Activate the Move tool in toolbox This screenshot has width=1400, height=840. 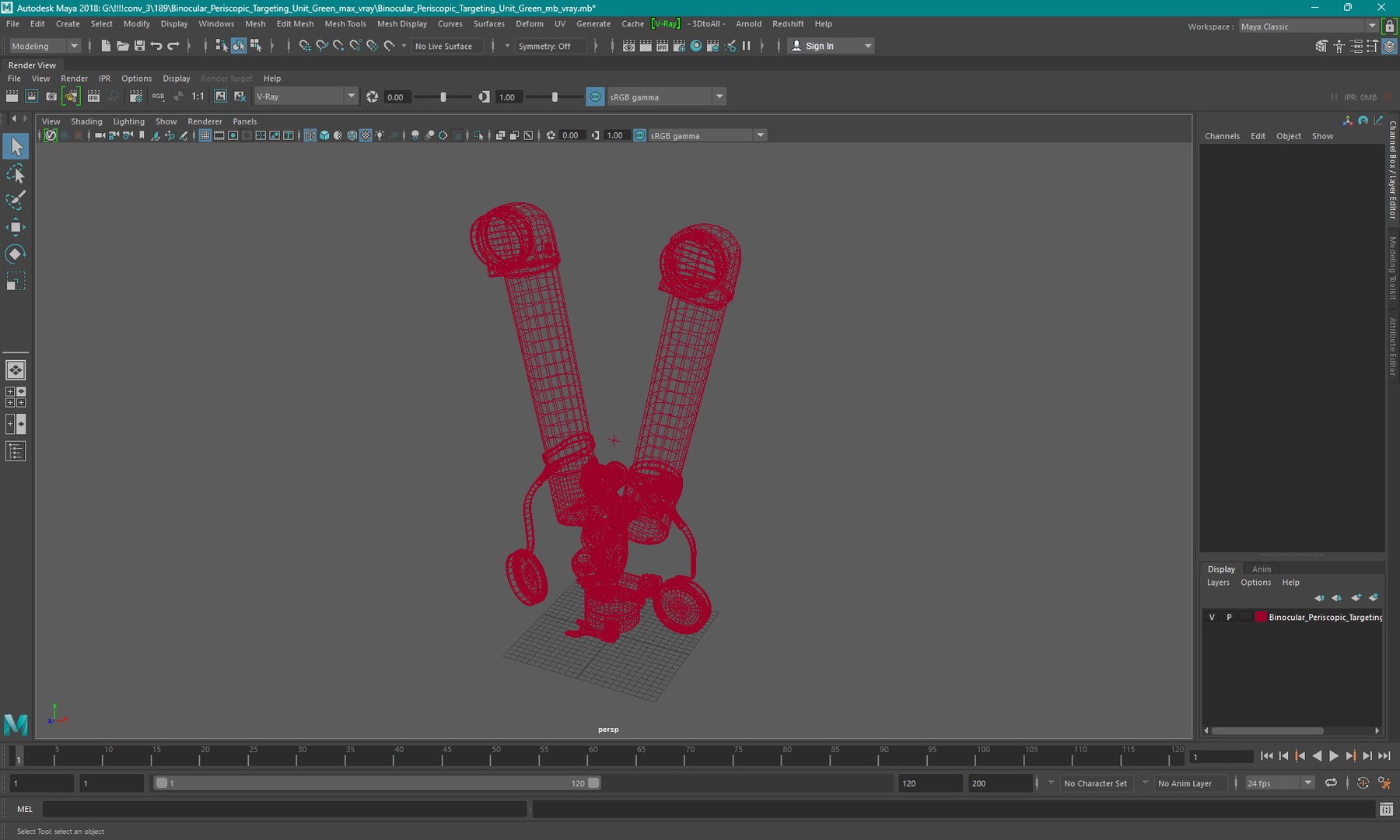click(16, 227)
